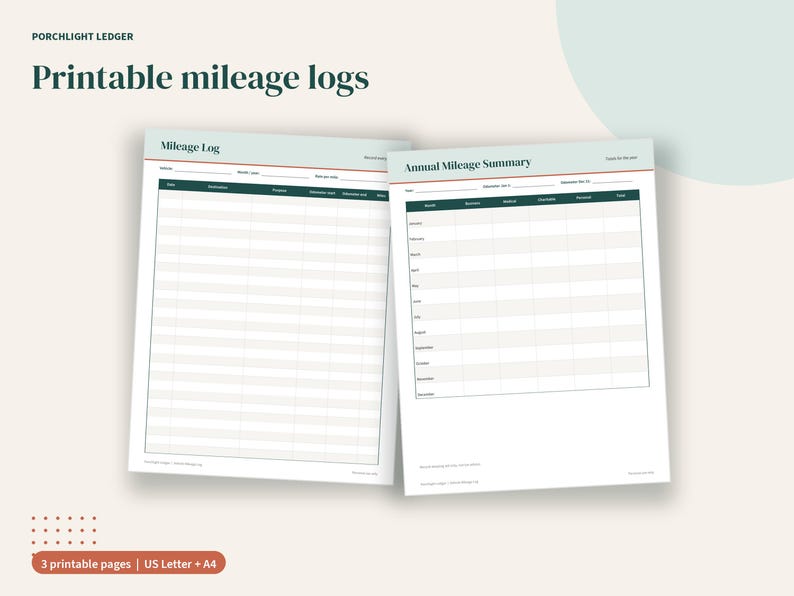
Task: Click the 'January' row label
Action: (416, 223)
